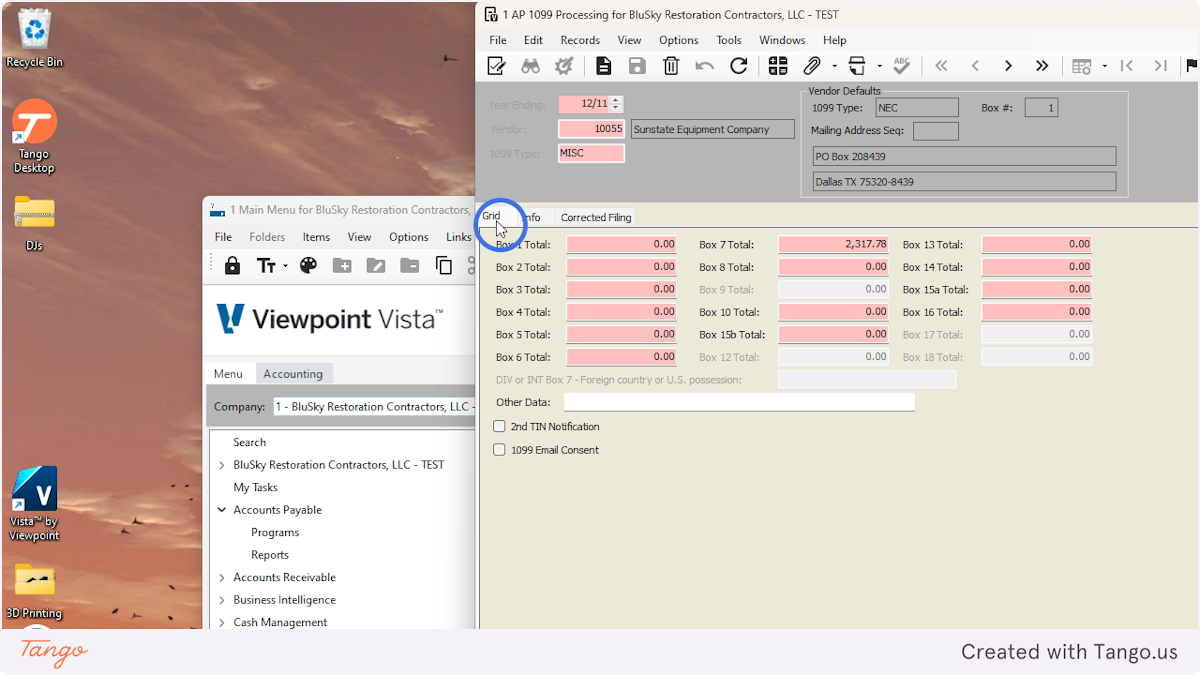Open the File menu in AP 1099 Processing

498,40
